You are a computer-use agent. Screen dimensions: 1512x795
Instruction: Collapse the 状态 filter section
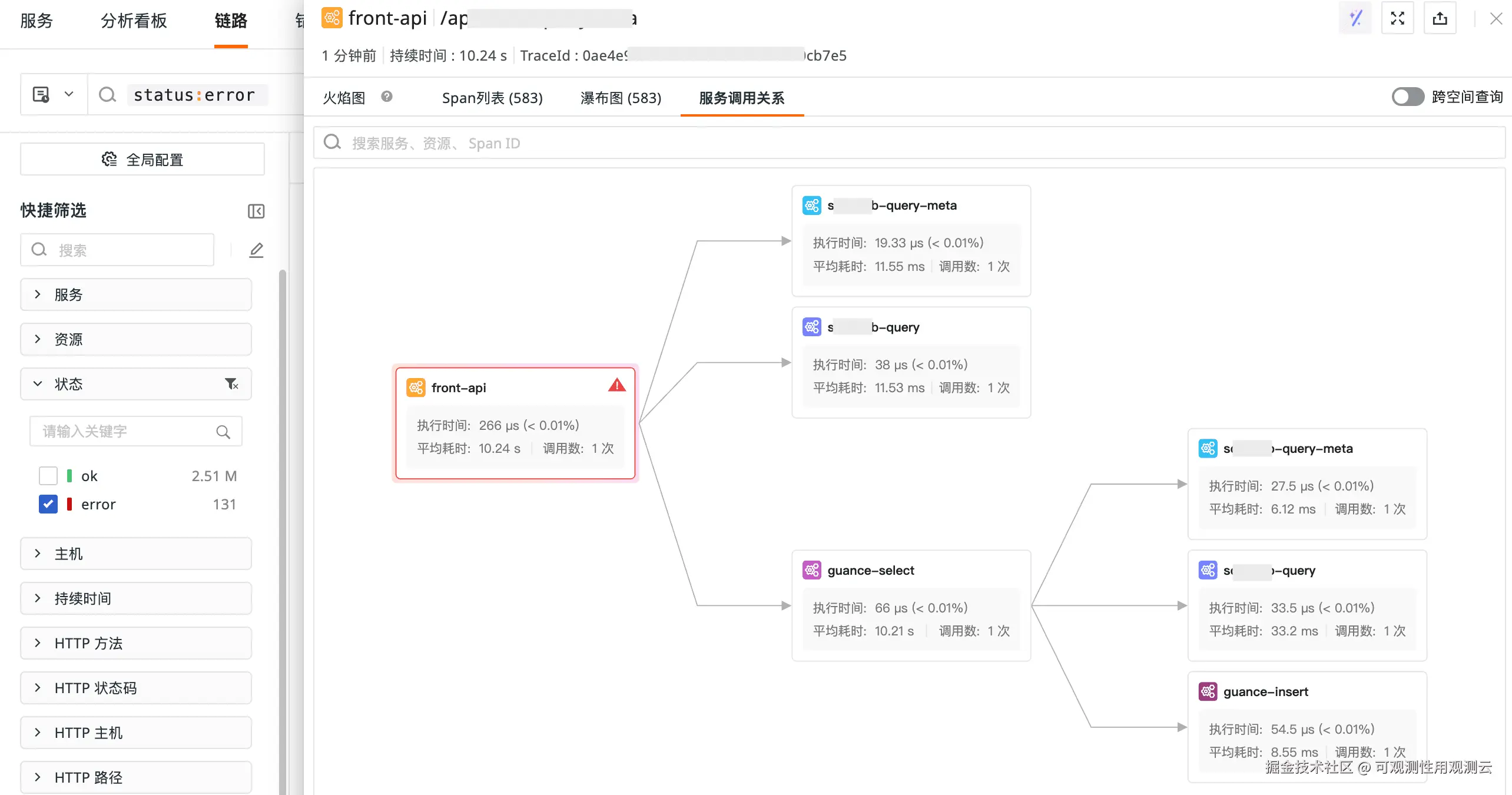tap(38, 384)
